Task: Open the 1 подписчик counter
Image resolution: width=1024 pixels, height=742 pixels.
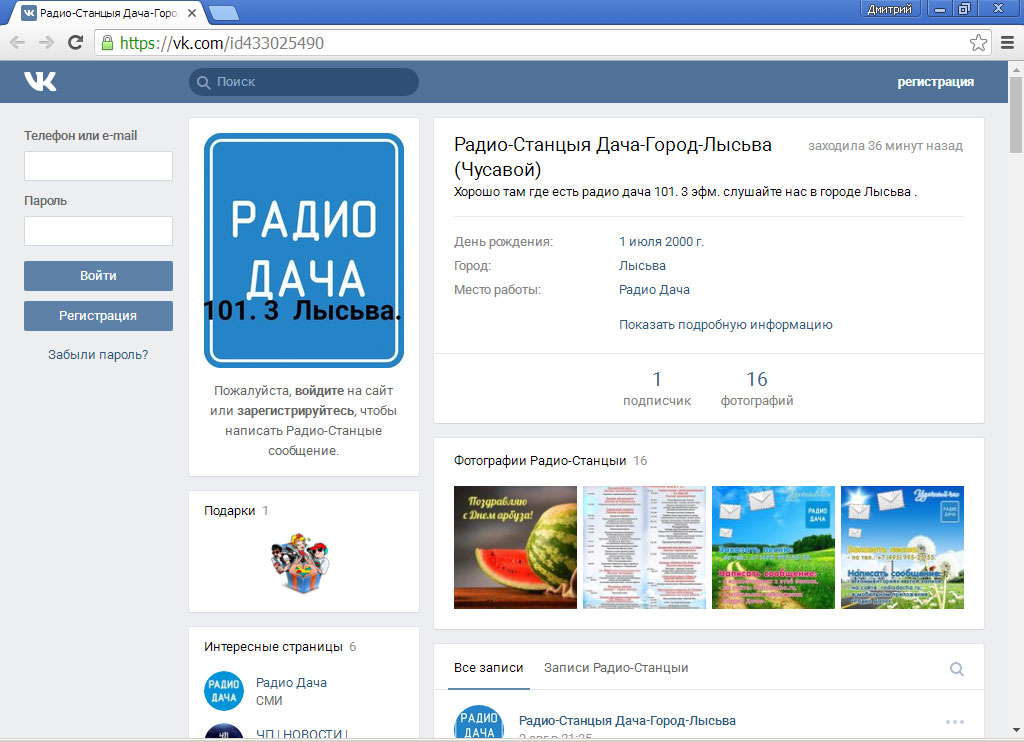Action: pos(657,389)
